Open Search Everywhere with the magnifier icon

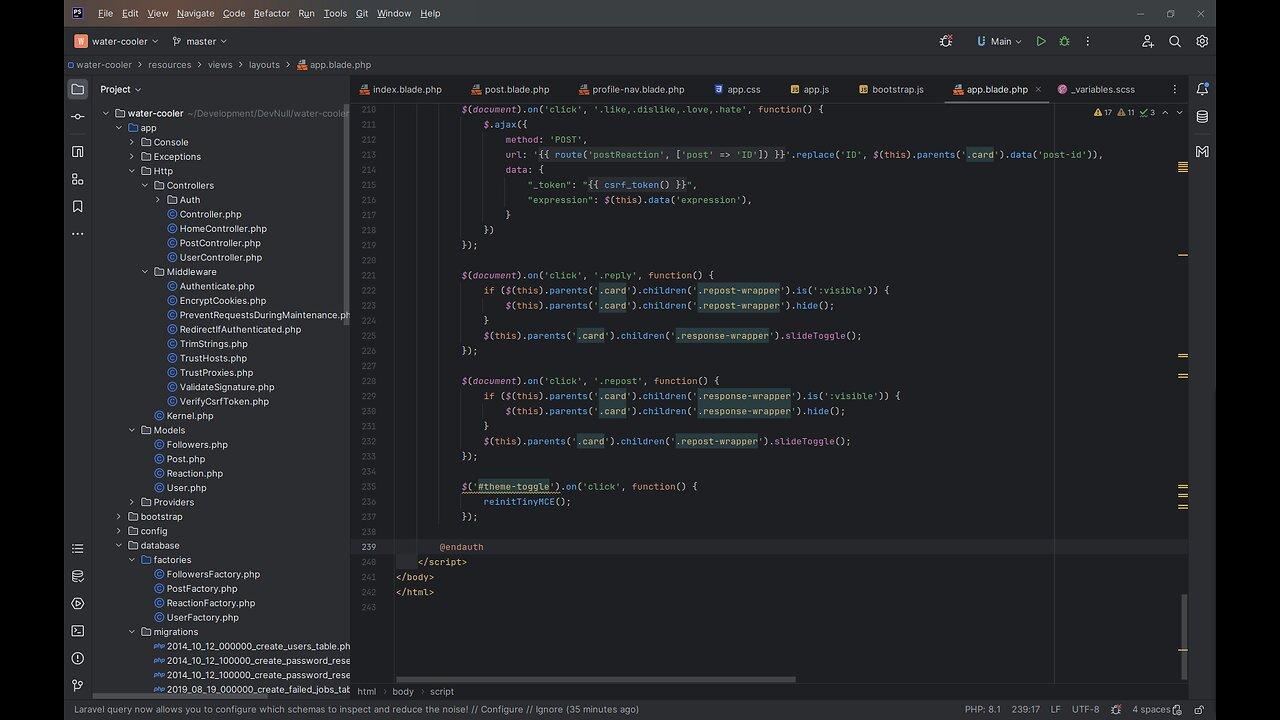pos(1175,41)
